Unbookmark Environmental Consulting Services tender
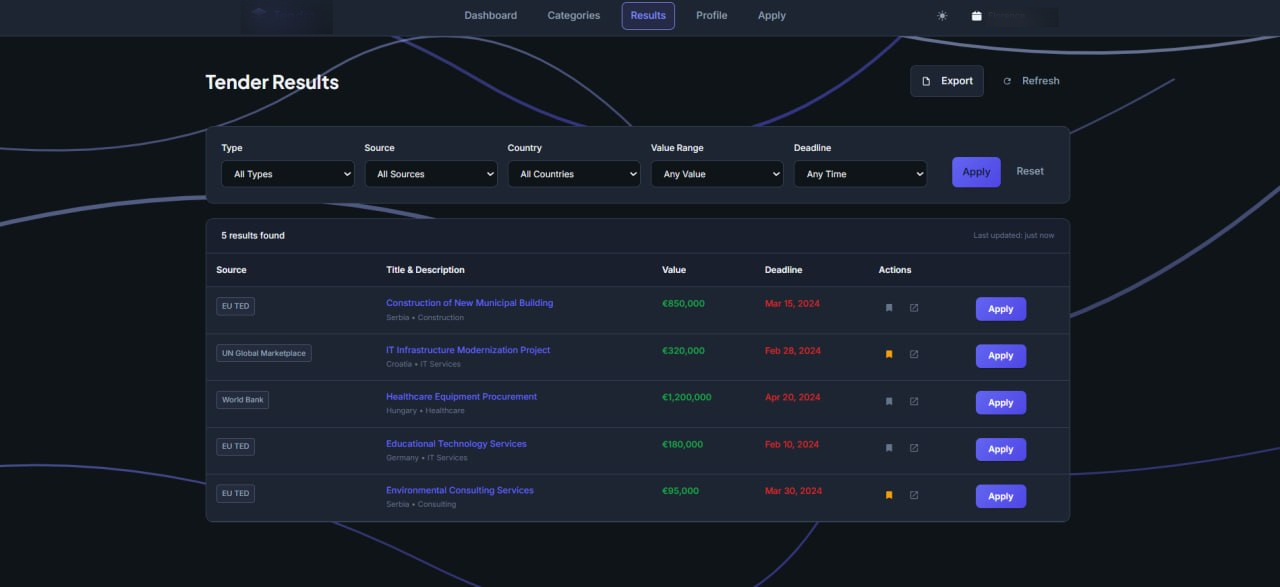 889,495
